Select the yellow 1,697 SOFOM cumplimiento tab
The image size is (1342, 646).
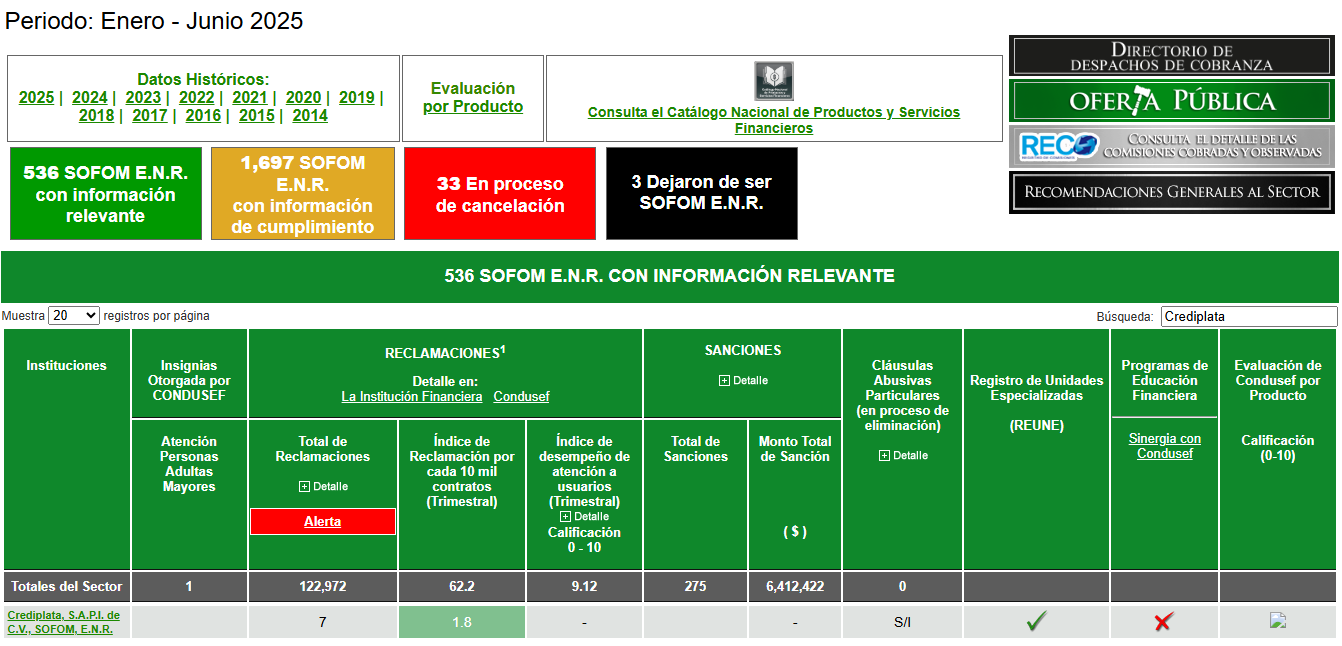coord(302,194)
